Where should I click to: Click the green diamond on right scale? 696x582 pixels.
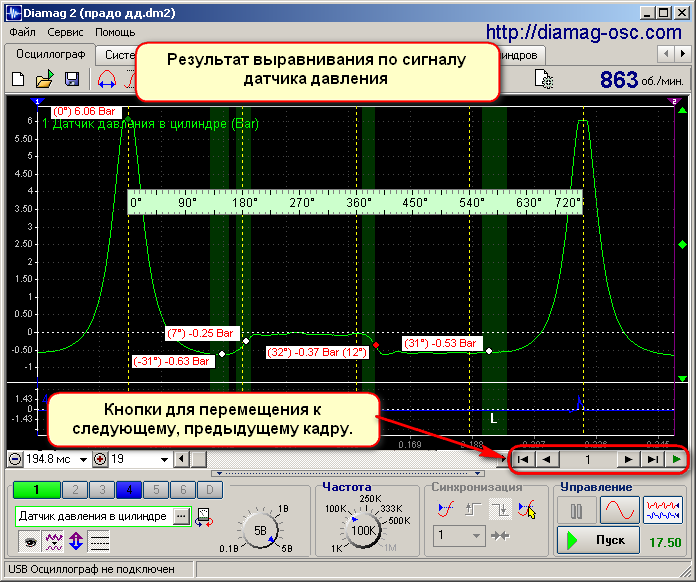683,245
